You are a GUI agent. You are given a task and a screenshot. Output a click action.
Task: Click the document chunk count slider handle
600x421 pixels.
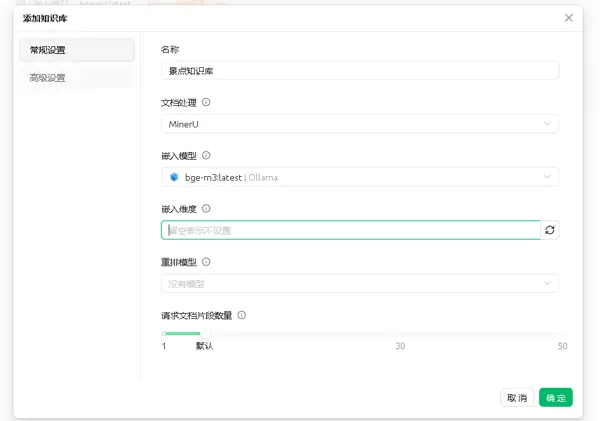pyautogui.click(x=204, y=334)
